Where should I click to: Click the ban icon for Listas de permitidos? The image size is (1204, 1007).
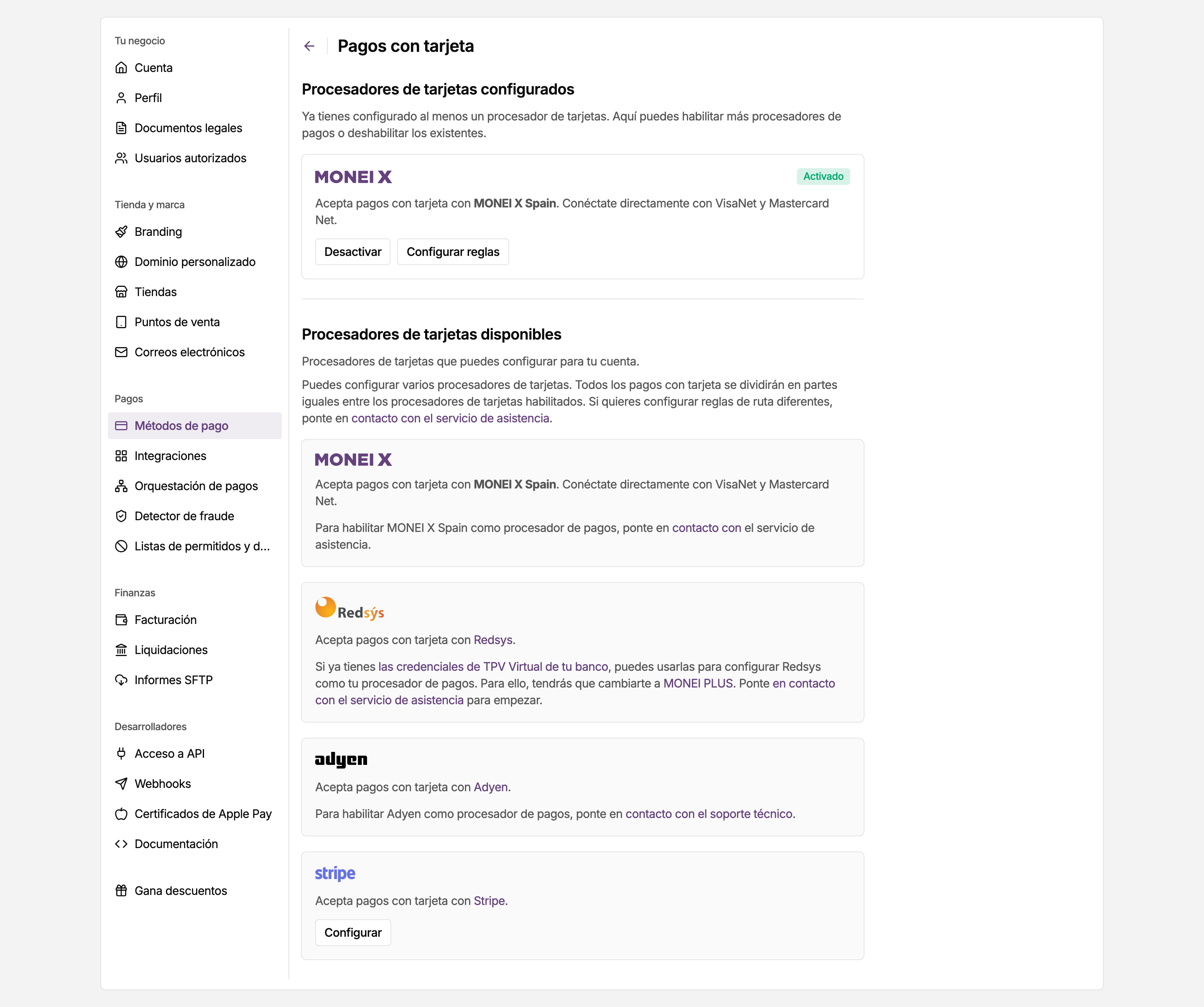[x=121, y=547]
